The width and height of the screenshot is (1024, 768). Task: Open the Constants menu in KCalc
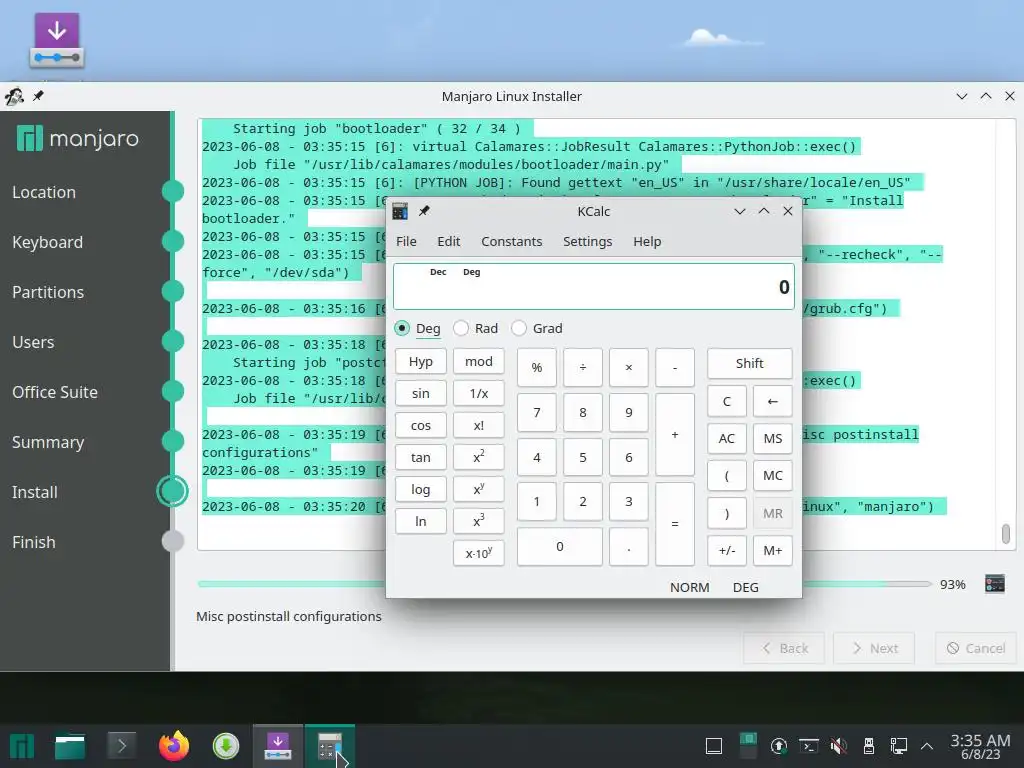511,242
